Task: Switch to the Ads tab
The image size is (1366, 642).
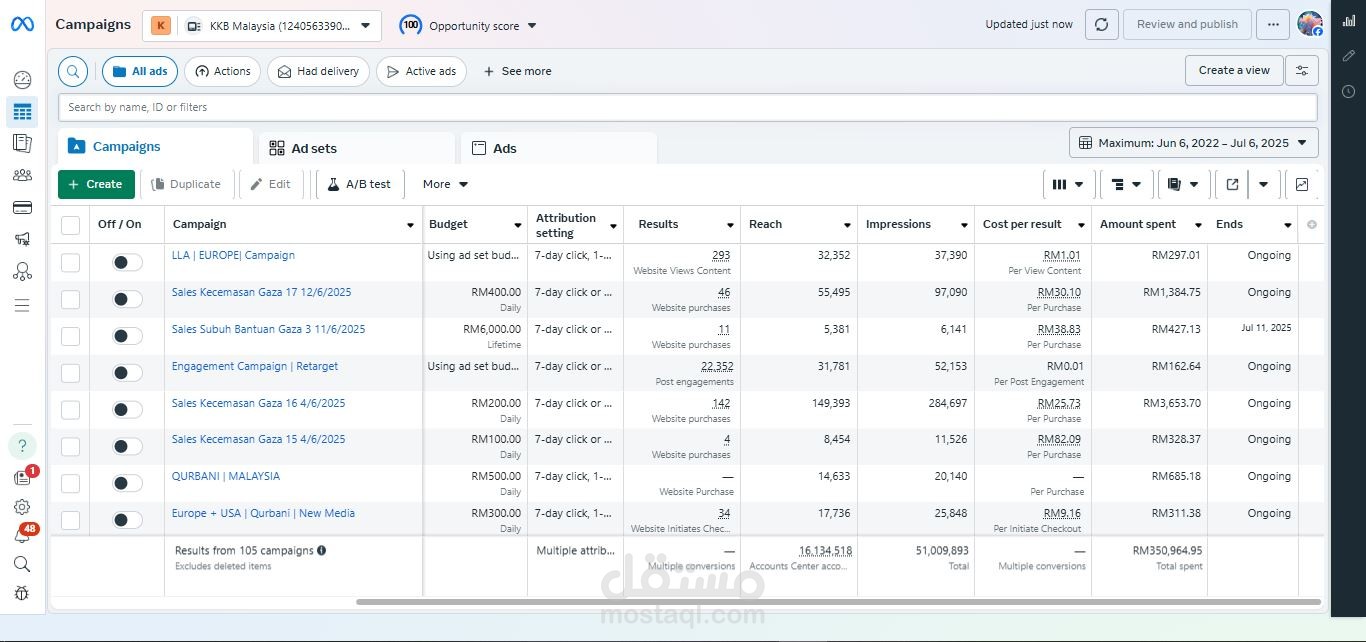Action: coord(558,148)
